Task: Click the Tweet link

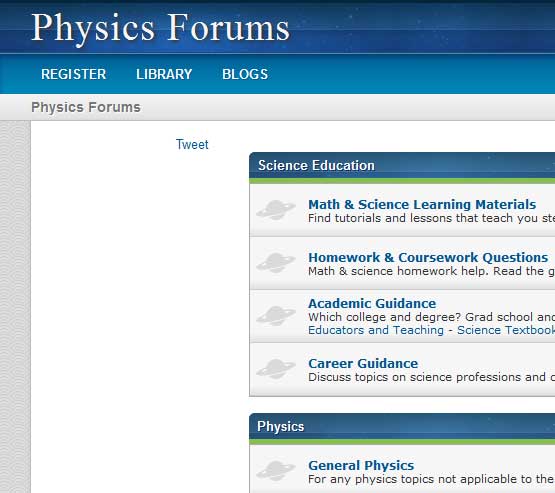Action: (192, 144)
